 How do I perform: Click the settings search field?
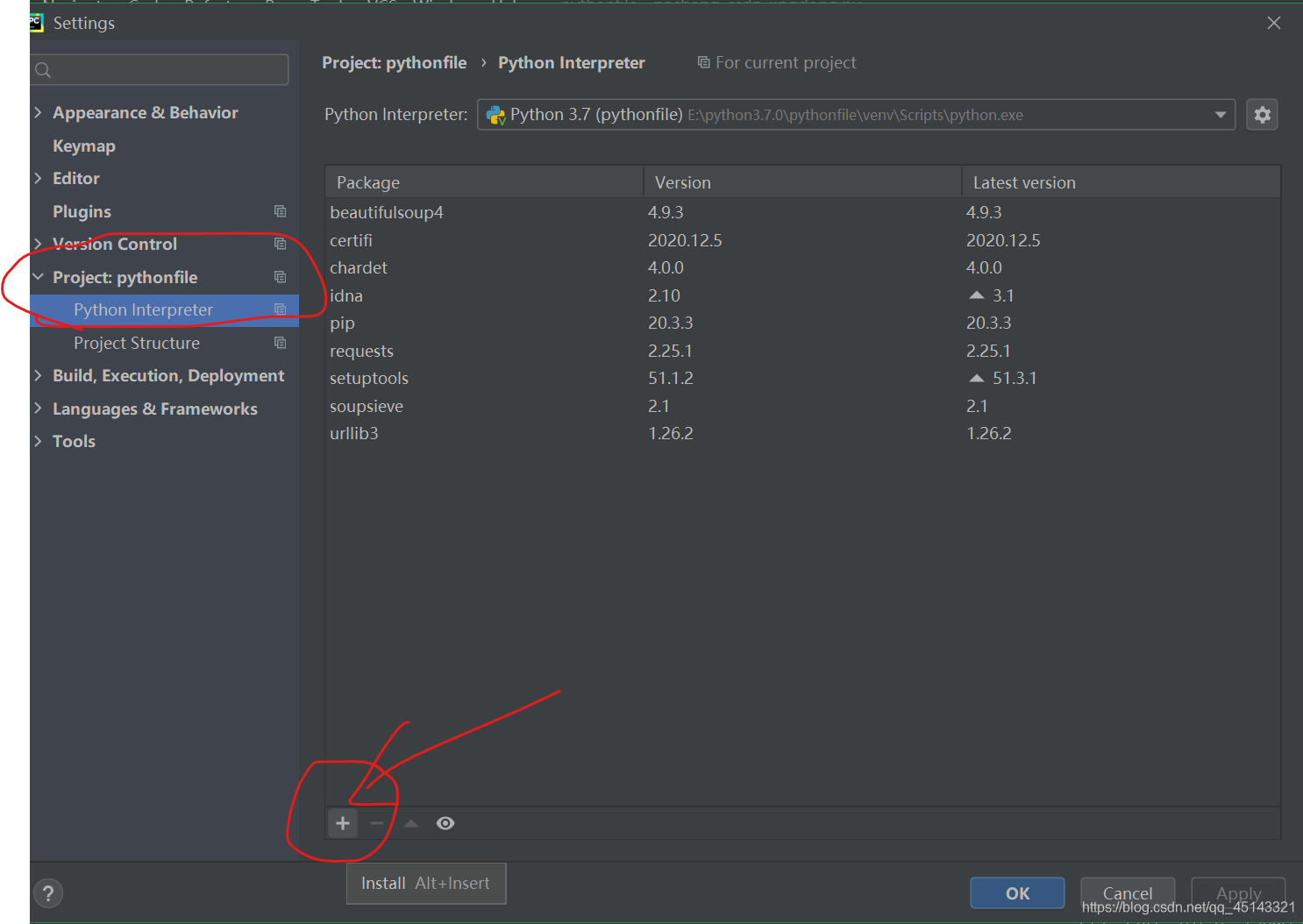coord(160,70)
